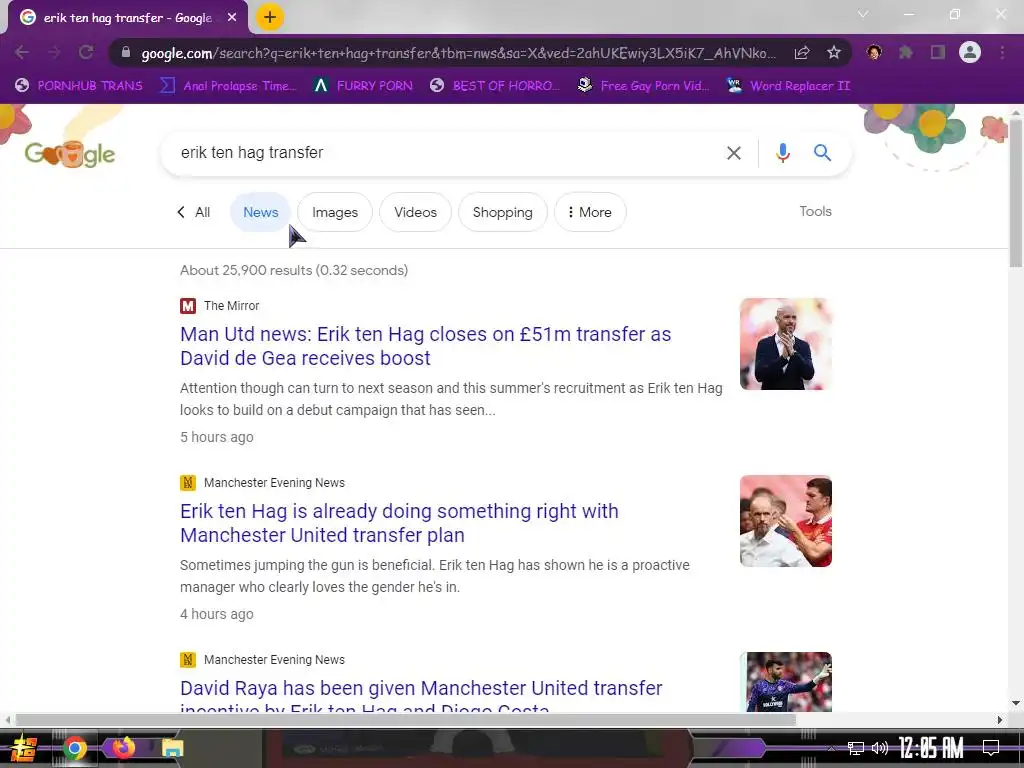This screenshot has width=1024, height=768.
Task: Clear the search box text
Action: (734, 153)
